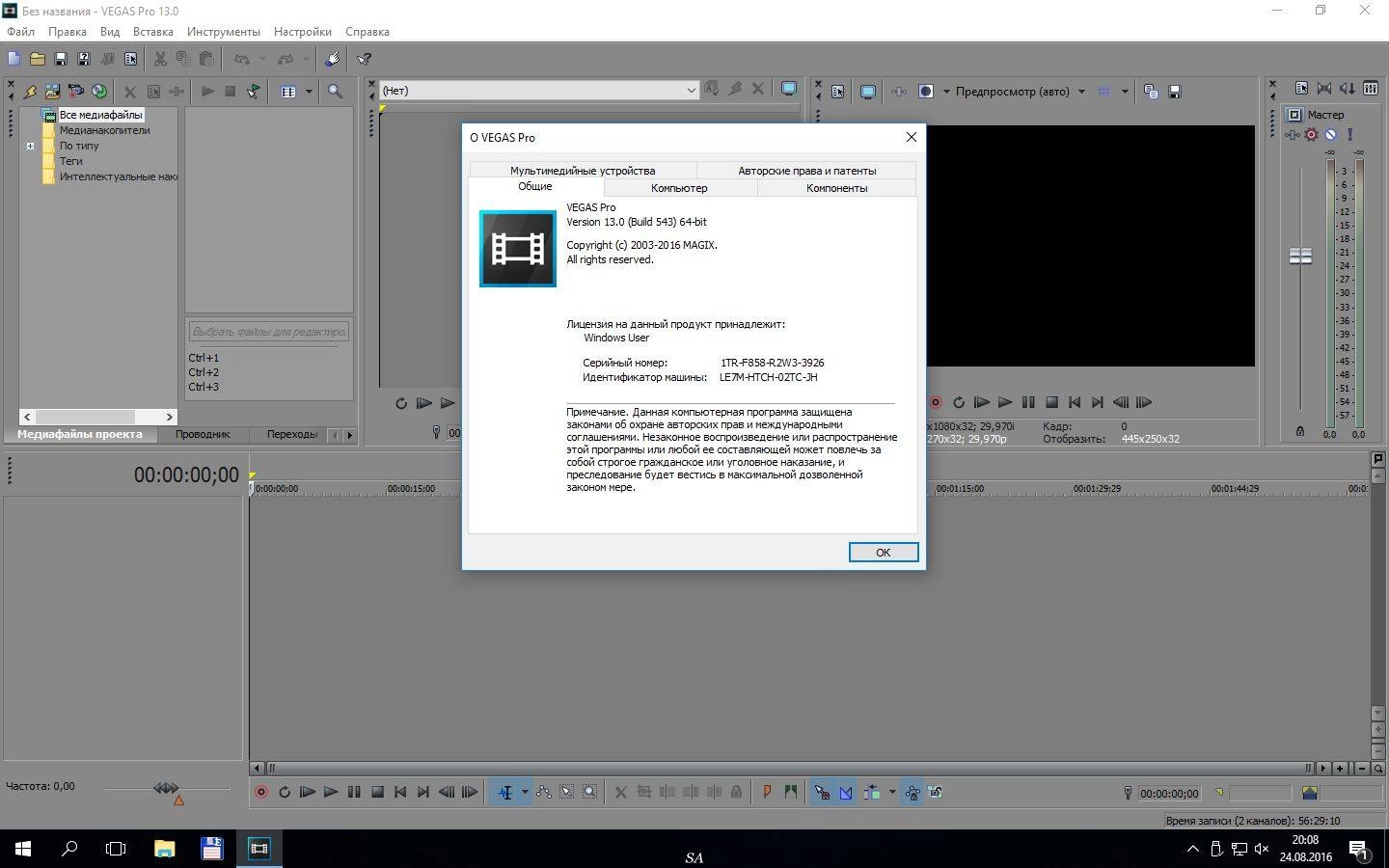Click the New project icon in main toolbar

tap(14, 59)
